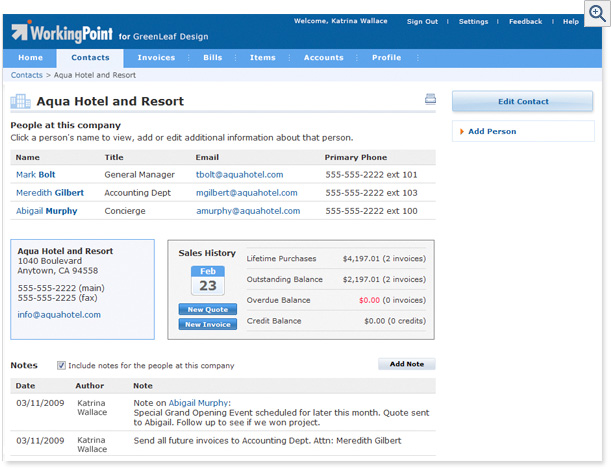
Task: Click the 555-555-2222 (main) number
Action: click(x=61, y=288)
